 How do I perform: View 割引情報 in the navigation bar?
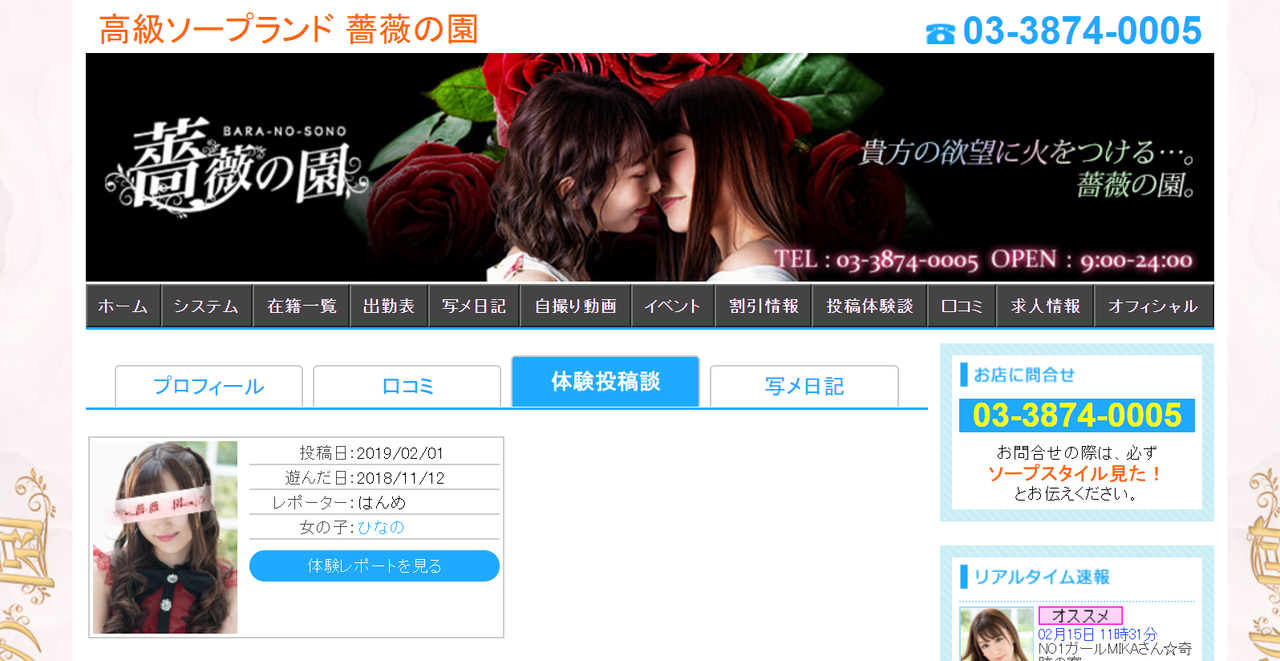pos(764,306)
